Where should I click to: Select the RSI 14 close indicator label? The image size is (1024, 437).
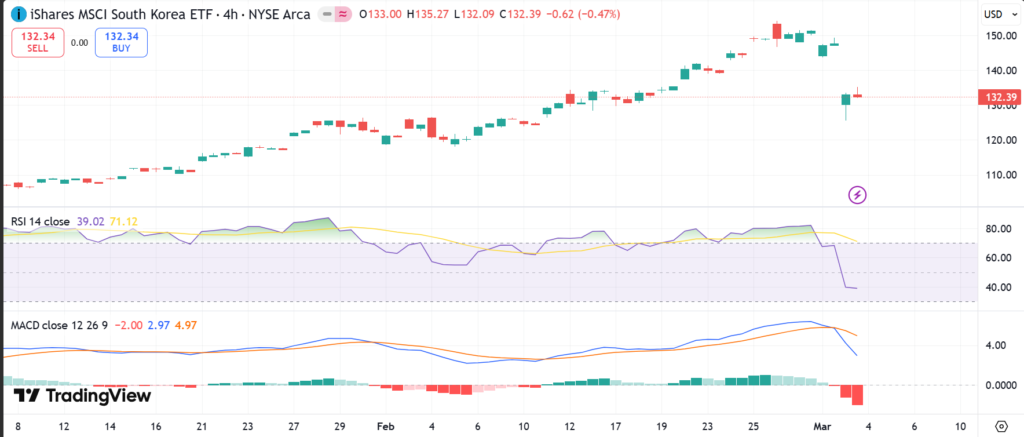[x=40, y=221]
